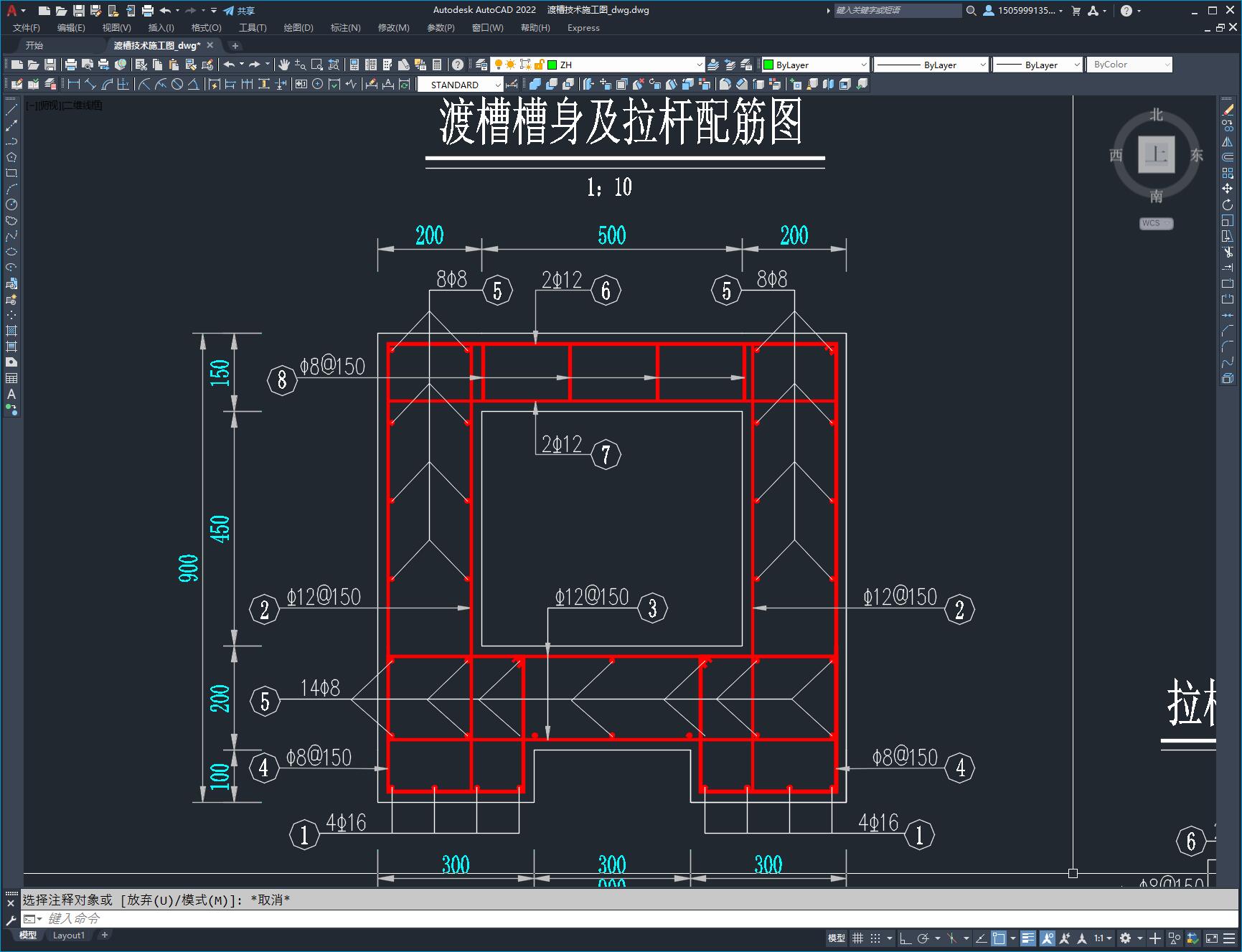Click the green layer color swatch beside ZH
Screen dimensions: 1242x952
(552, 65)
